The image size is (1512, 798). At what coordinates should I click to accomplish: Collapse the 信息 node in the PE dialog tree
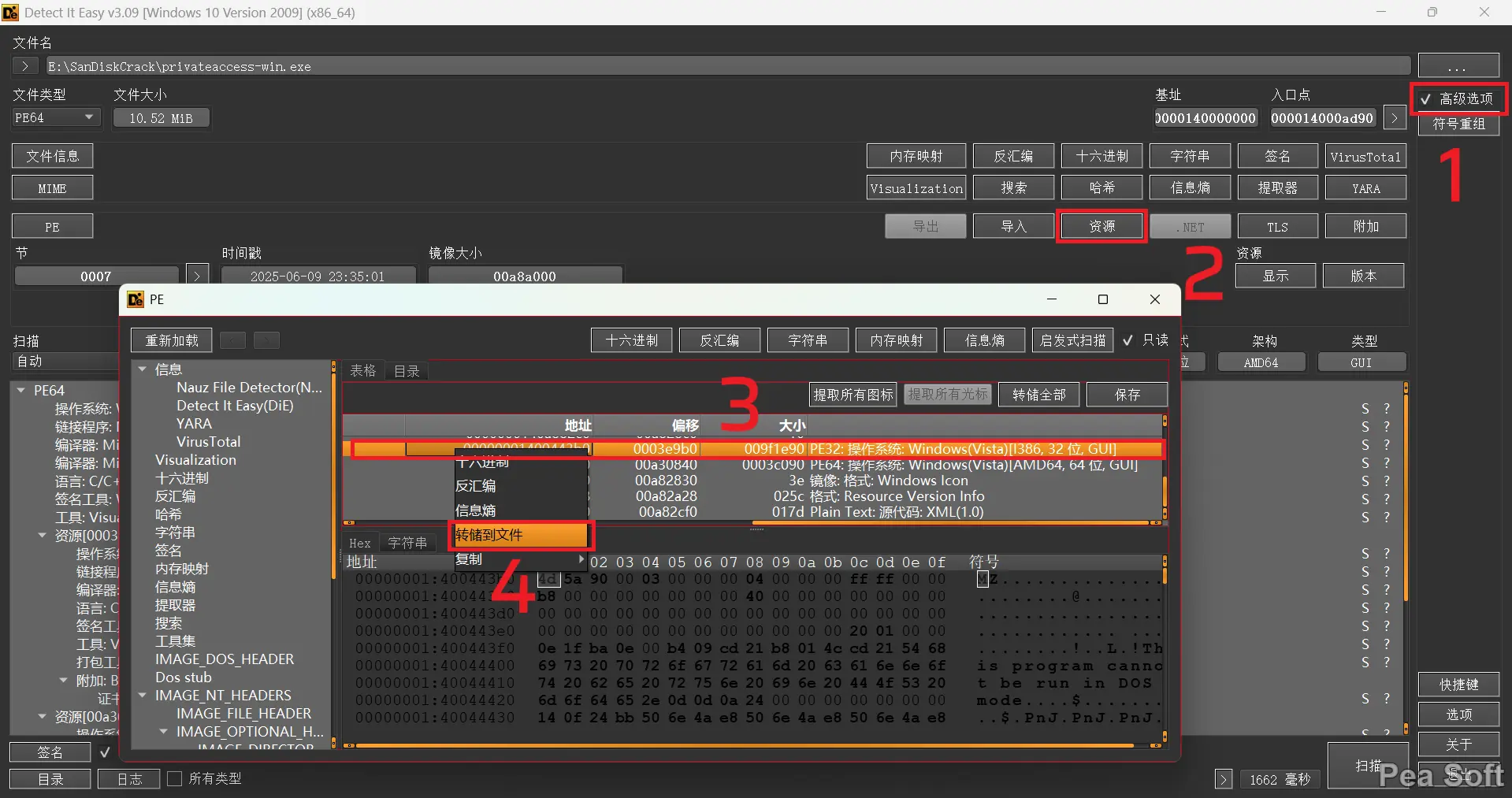143,369
